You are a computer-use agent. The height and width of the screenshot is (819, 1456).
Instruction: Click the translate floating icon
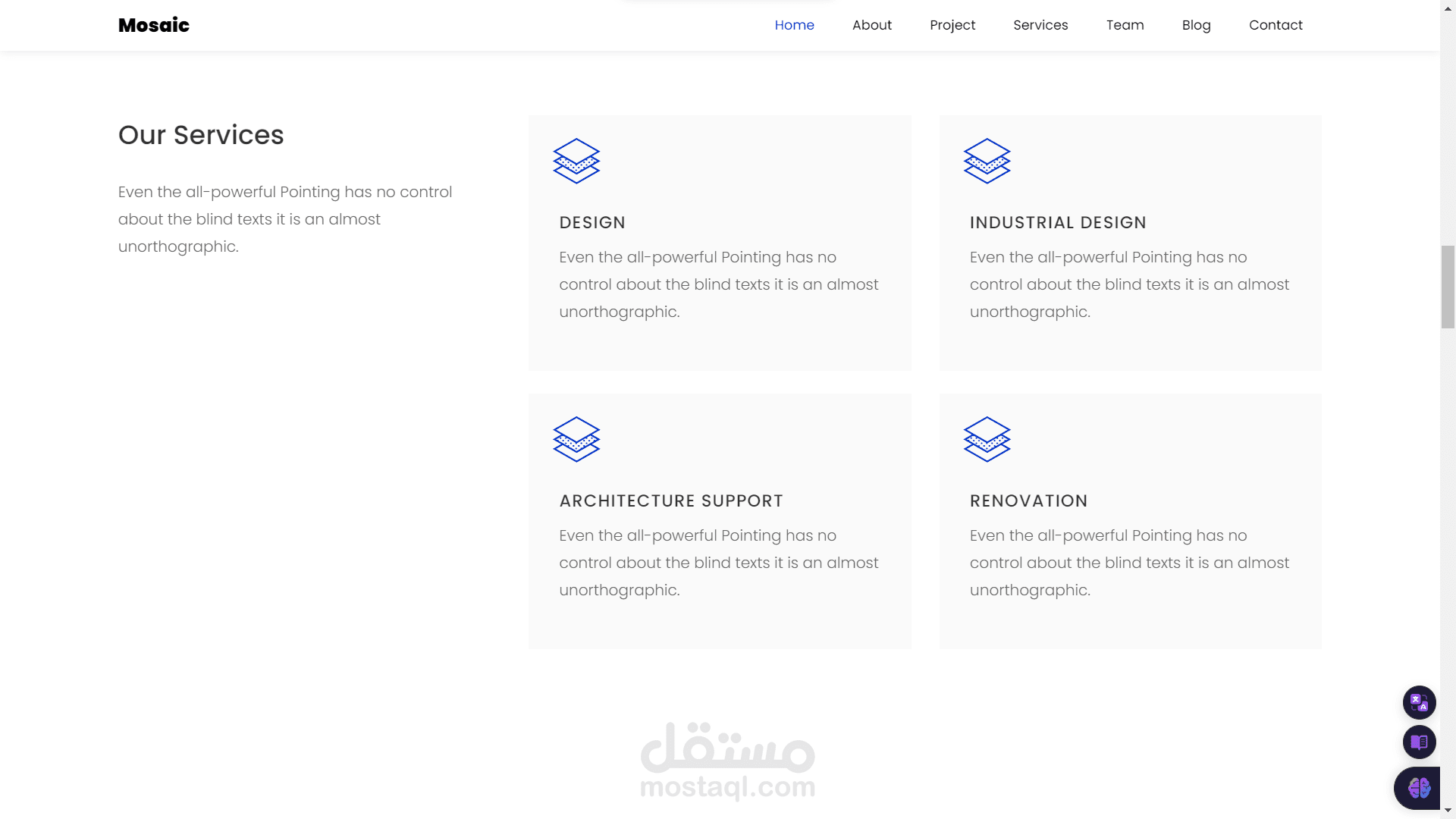1419,702
